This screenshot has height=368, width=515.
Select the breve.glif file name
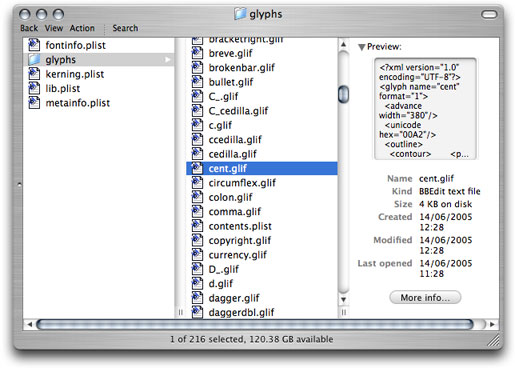coord(231,53)
